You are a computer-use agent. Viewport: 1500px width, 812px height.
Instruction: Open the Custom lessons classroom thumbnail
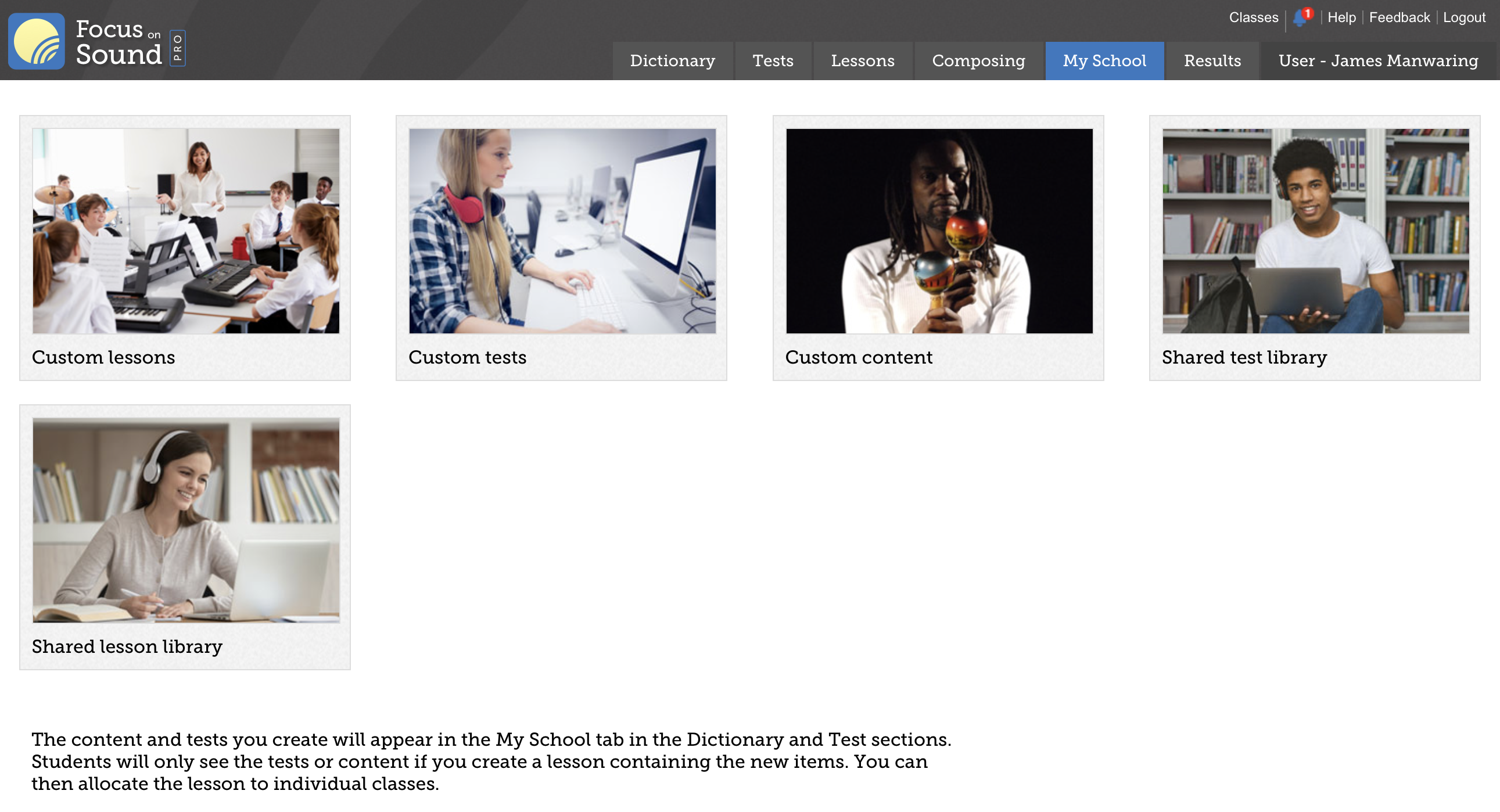(x=186, y=231)
